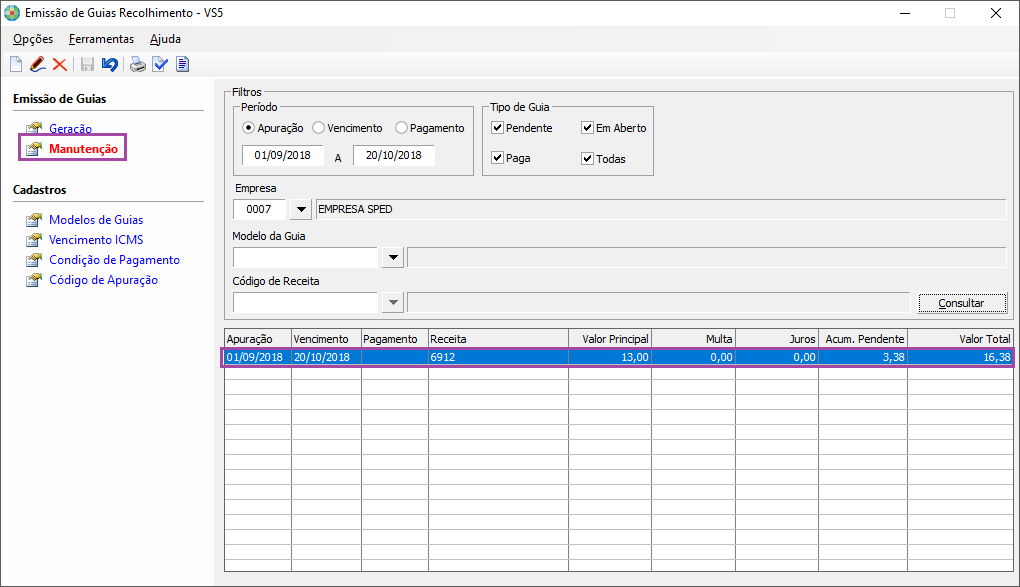1020x587 pixels.
Task: Toggle the Em Aberto checkbox
Action: click(x=587, y=128)
